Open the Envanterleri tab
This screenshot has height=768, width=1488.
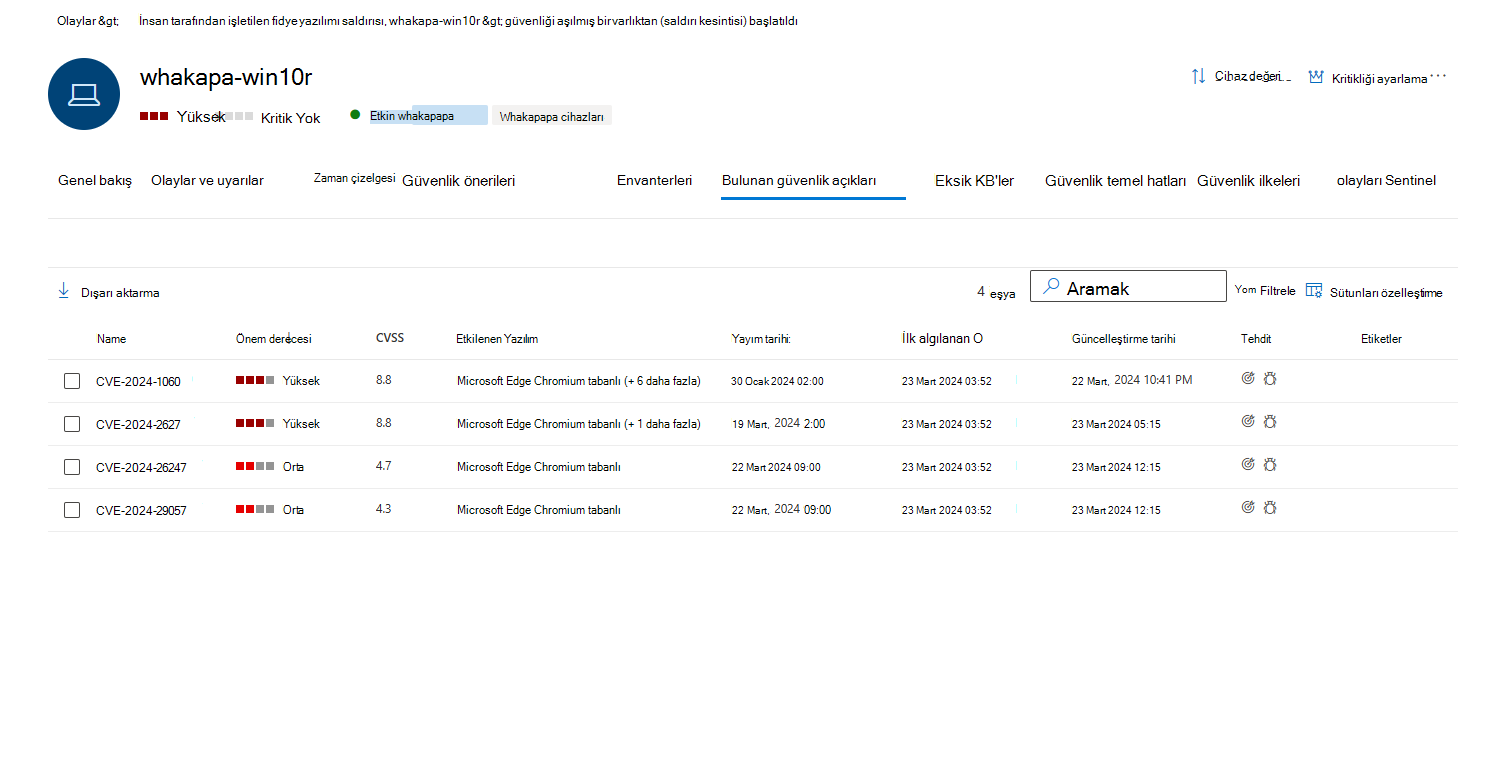pos(654,181)
